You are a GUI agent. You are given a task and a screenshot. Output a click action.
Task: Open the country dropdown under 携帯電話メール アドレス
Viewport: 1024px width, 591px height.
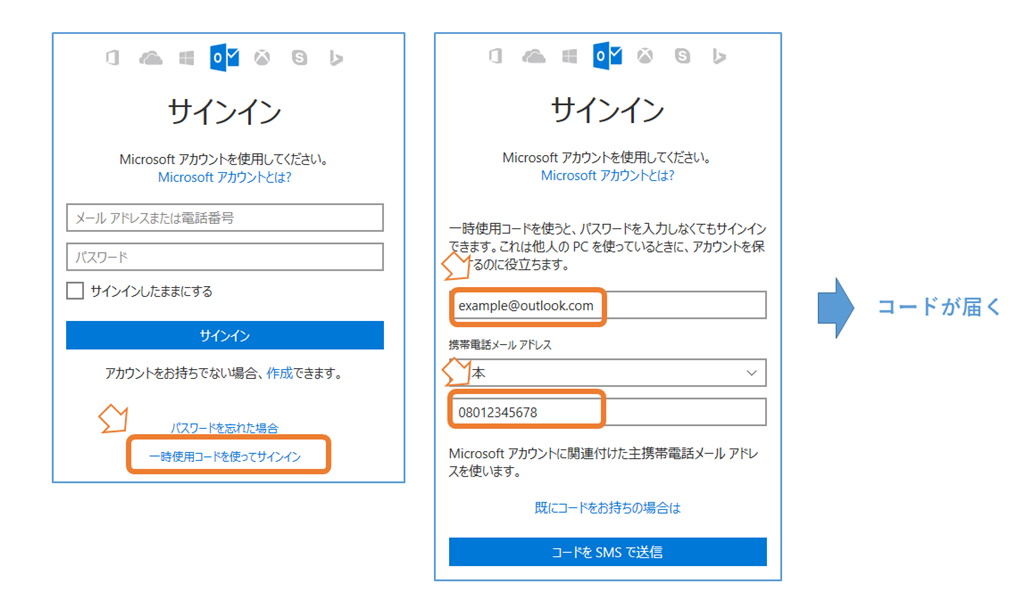[x=607, y=373]
